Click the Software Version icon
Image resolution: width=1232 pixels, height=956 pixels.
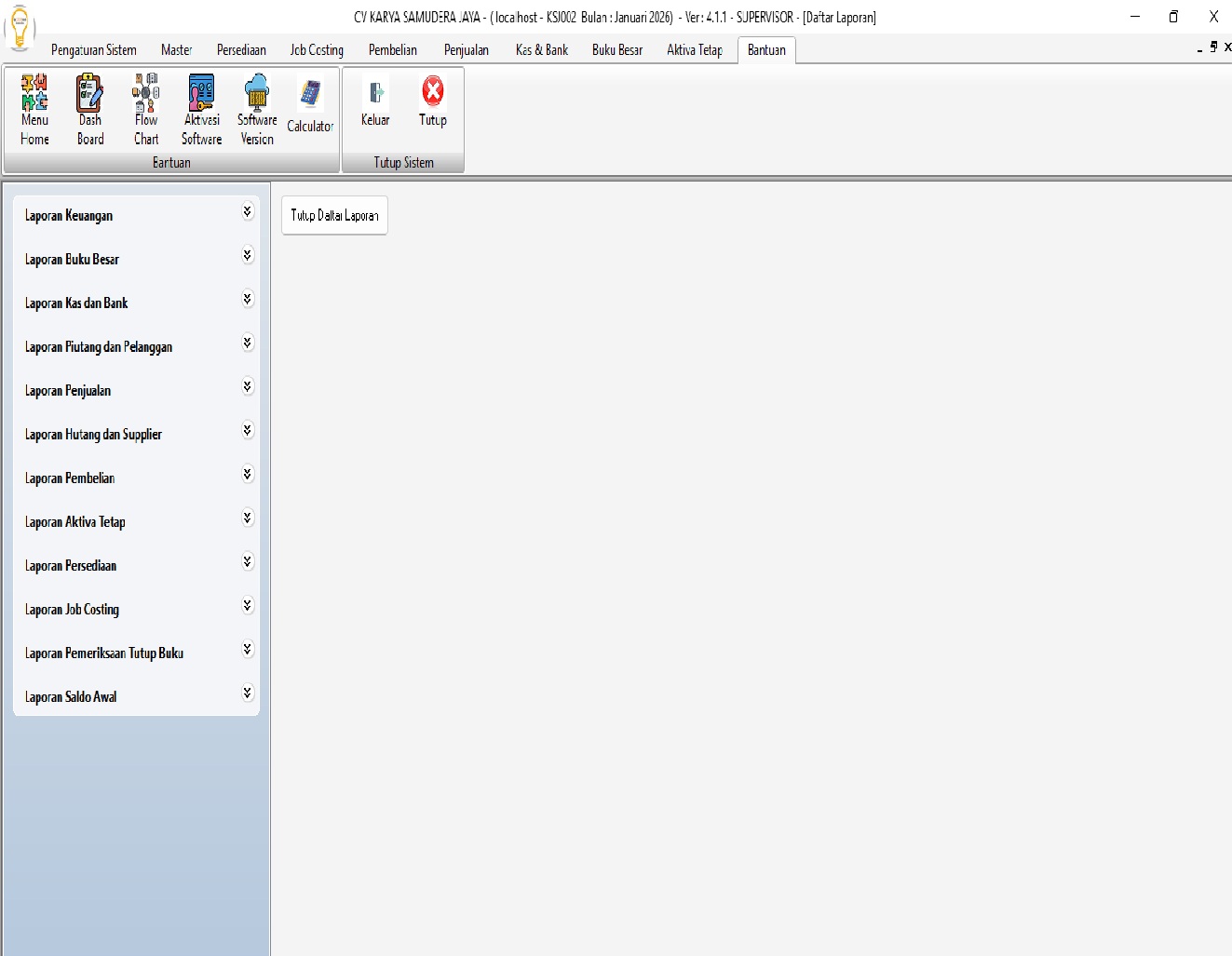pyautogui.click(x=257, y=93)
